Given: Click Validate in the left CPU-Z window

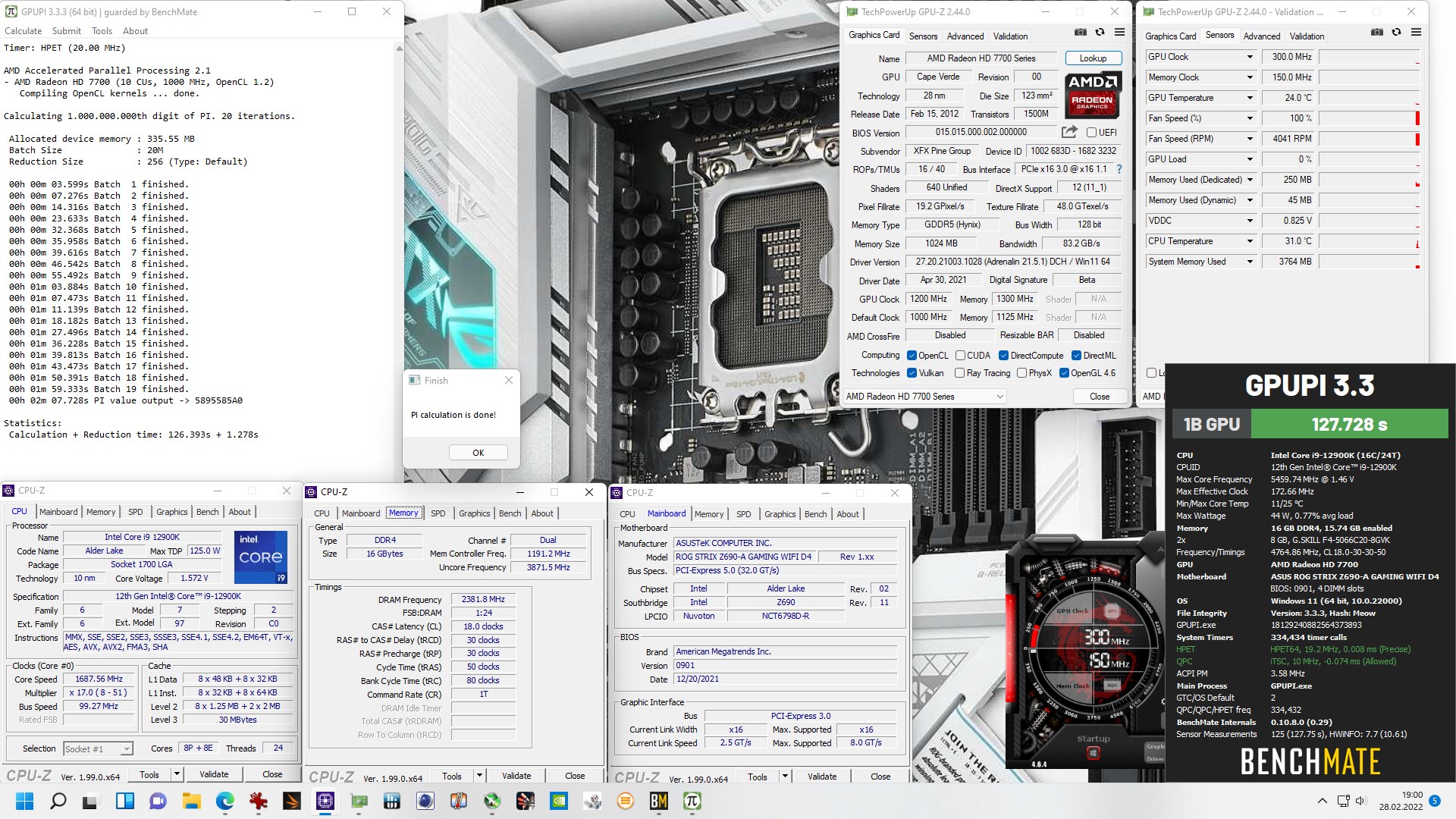Looking at the screenshot, I should 214,774.
